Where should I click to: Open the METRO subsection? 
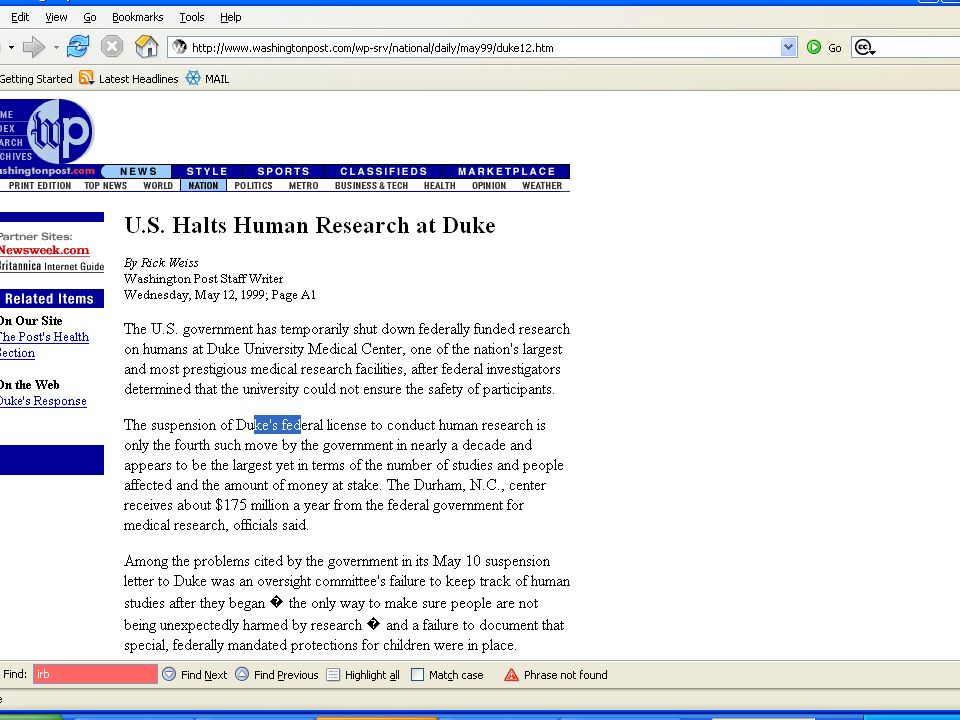(304, 186)
